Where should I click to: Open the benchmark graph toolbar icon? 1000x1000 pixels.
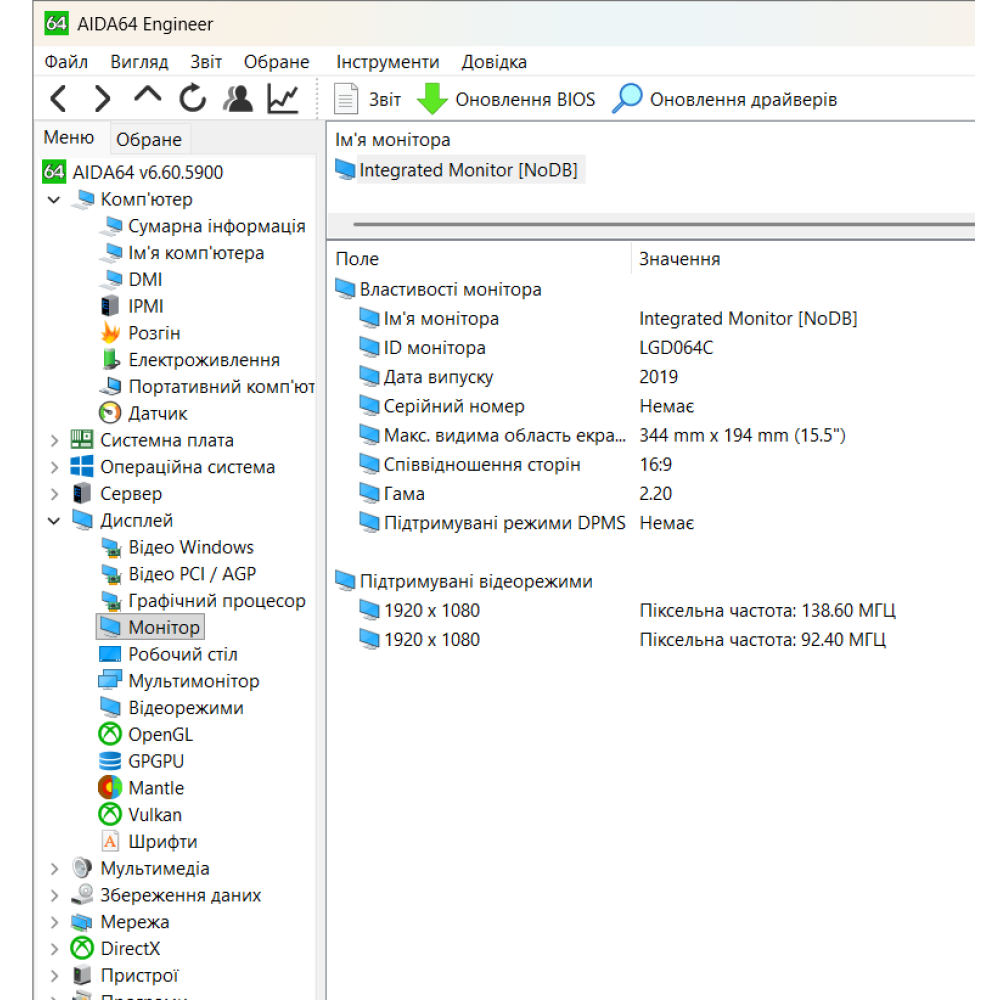[281, 99]
